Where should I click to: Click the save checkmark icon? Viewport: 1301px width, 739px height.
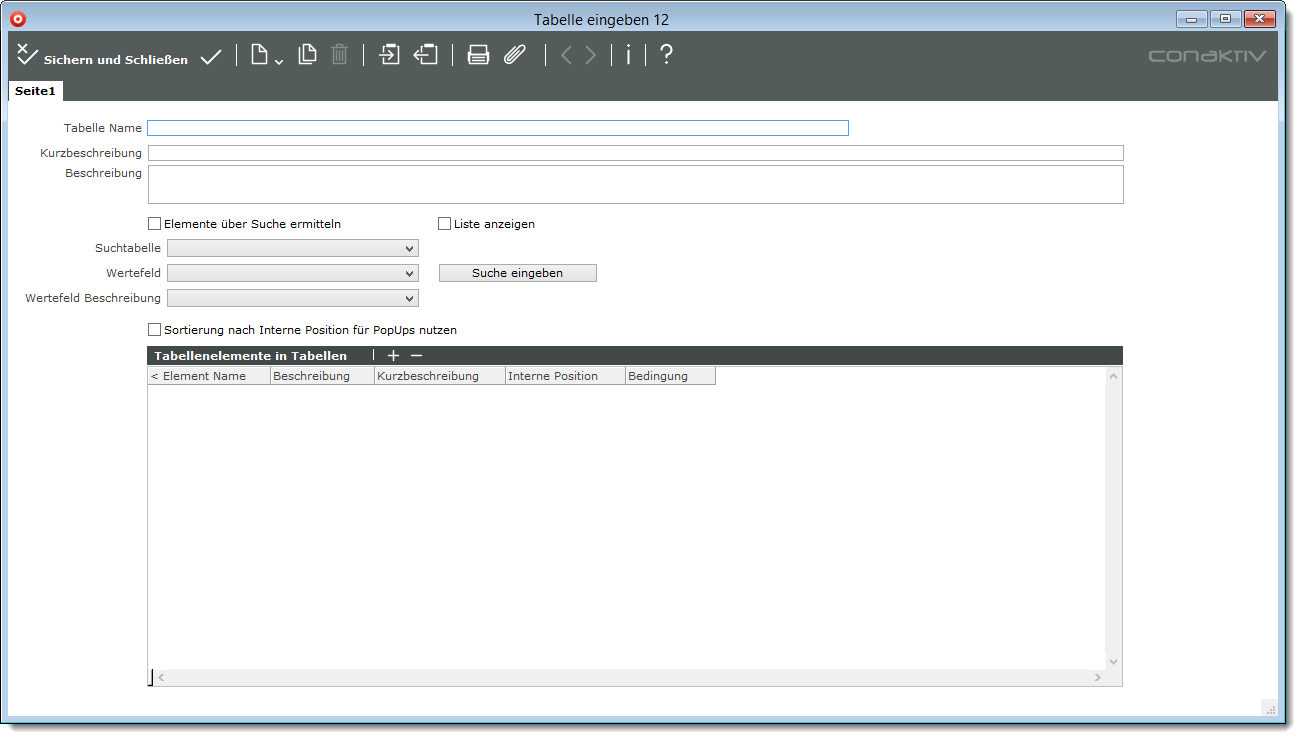pyautogui.click(x=210, y=57)
